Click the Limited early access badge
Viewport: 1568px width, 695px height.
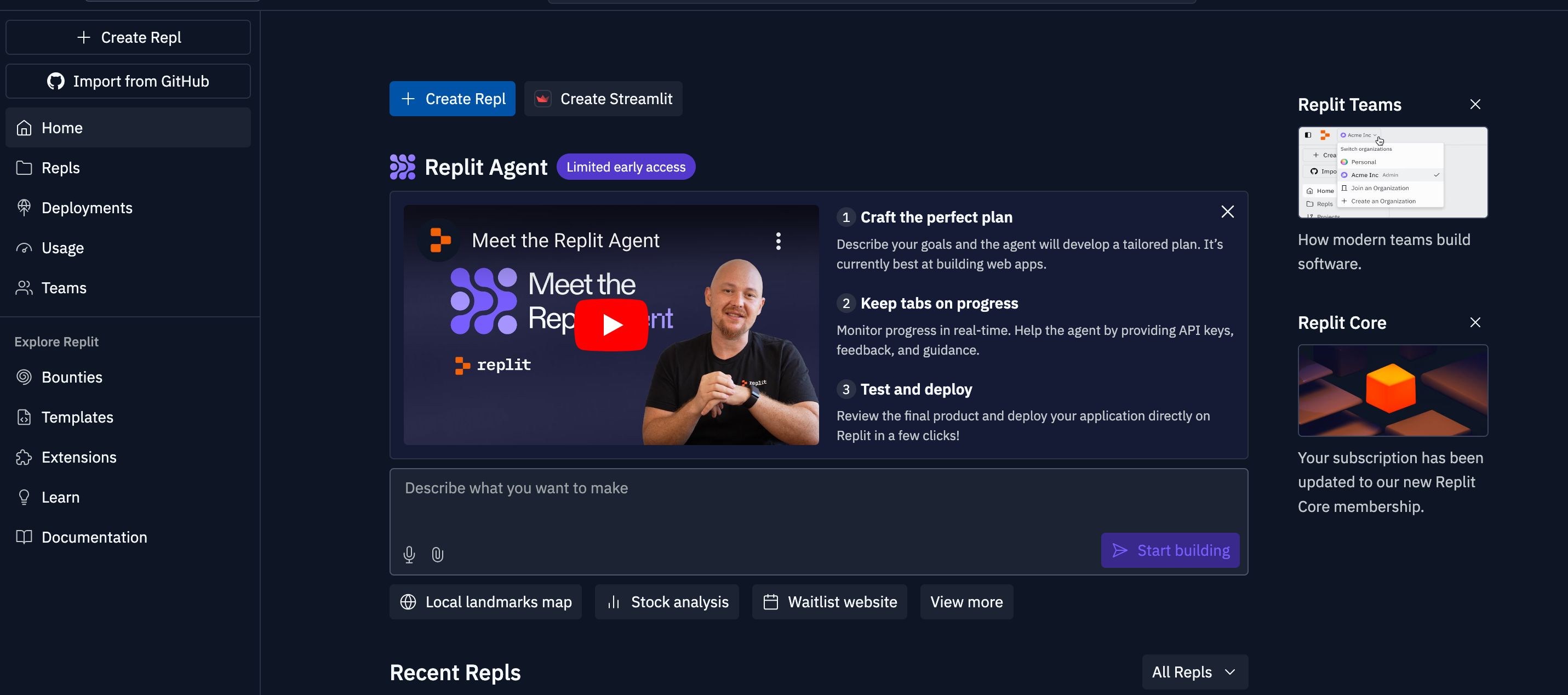point(626,167)
